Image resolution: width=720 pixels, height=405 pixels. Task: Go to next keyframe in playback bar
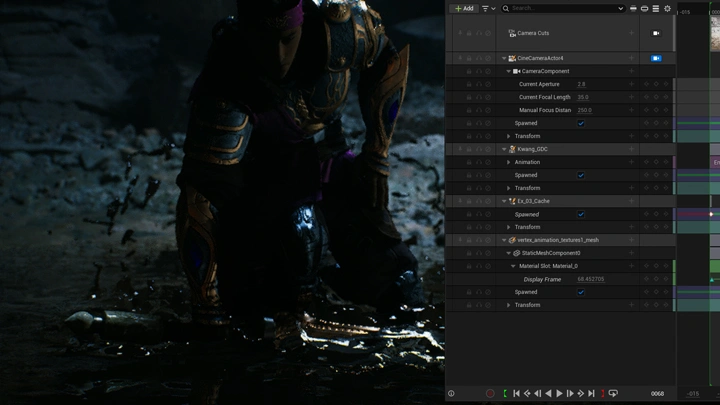coord(581,394)
